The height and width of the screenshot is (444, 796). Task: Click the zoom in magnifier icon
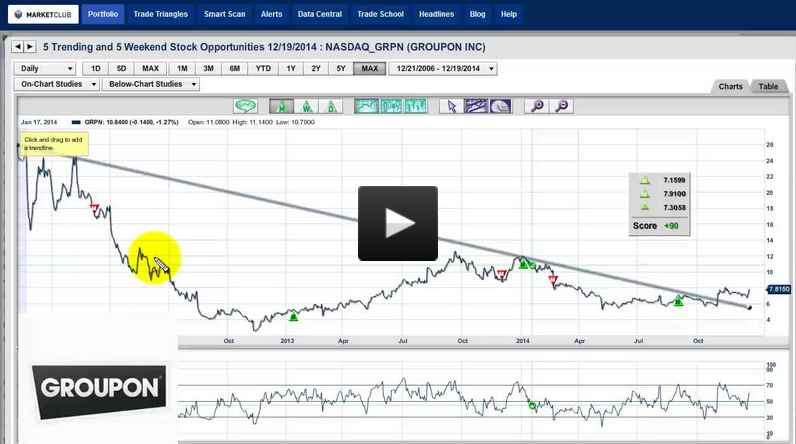coord(538,106)
